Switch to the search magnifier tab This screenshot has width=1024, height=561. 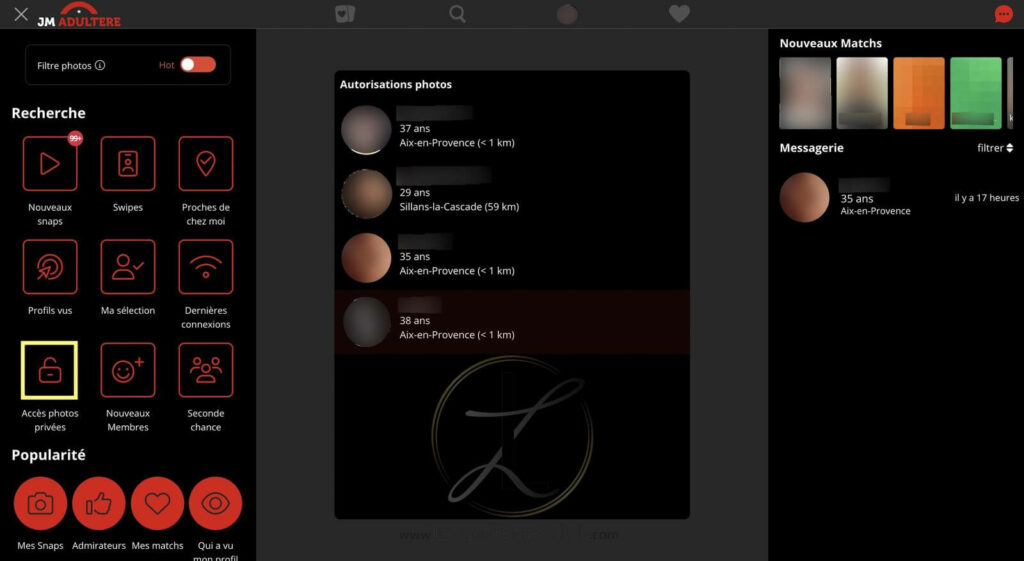point(457,14)
